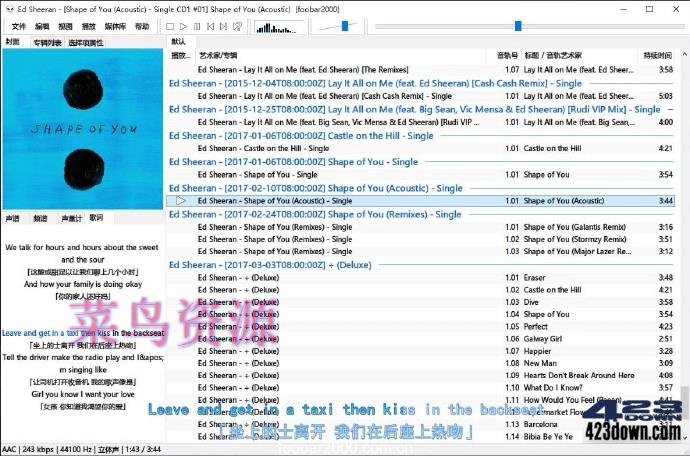The image size is (690, 456).
Task: Click the spectrum visualization in the toolbar
Action: pyautogui.click(x=279, y=27)
